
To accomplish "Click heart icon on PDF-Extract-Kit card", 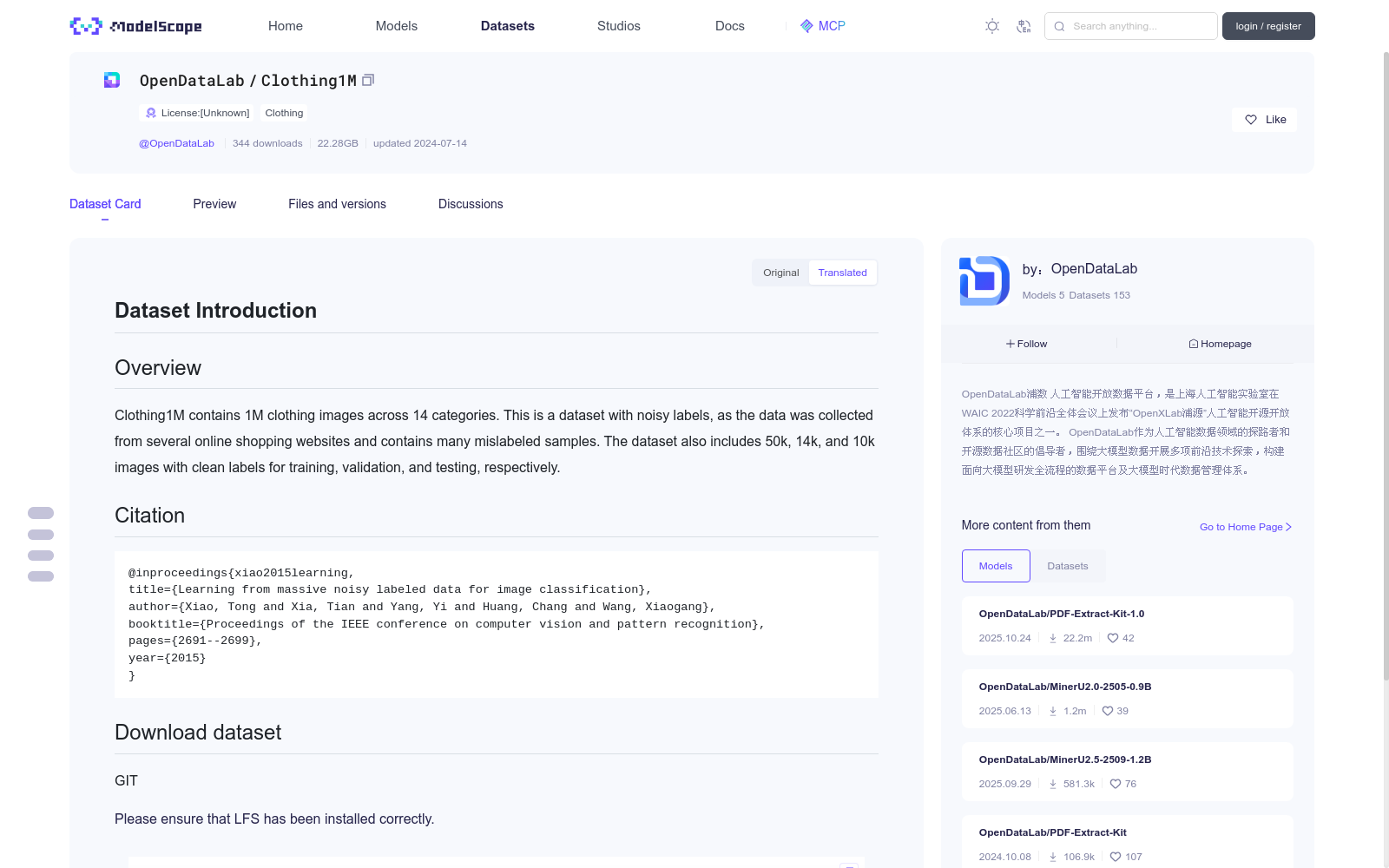I will point(1116,857).
